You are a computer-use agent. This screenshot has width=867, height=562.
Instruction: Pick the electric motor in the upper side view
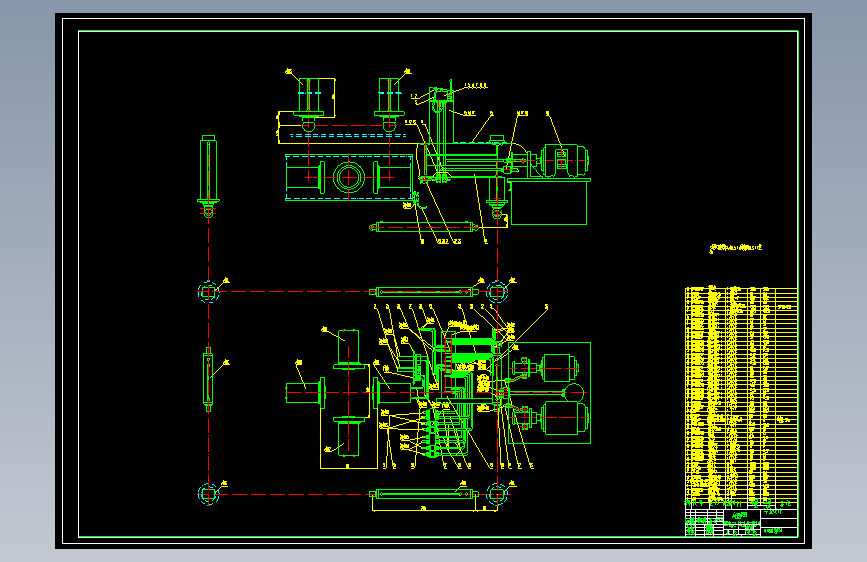pyautogui.click(x=565, y=161)
